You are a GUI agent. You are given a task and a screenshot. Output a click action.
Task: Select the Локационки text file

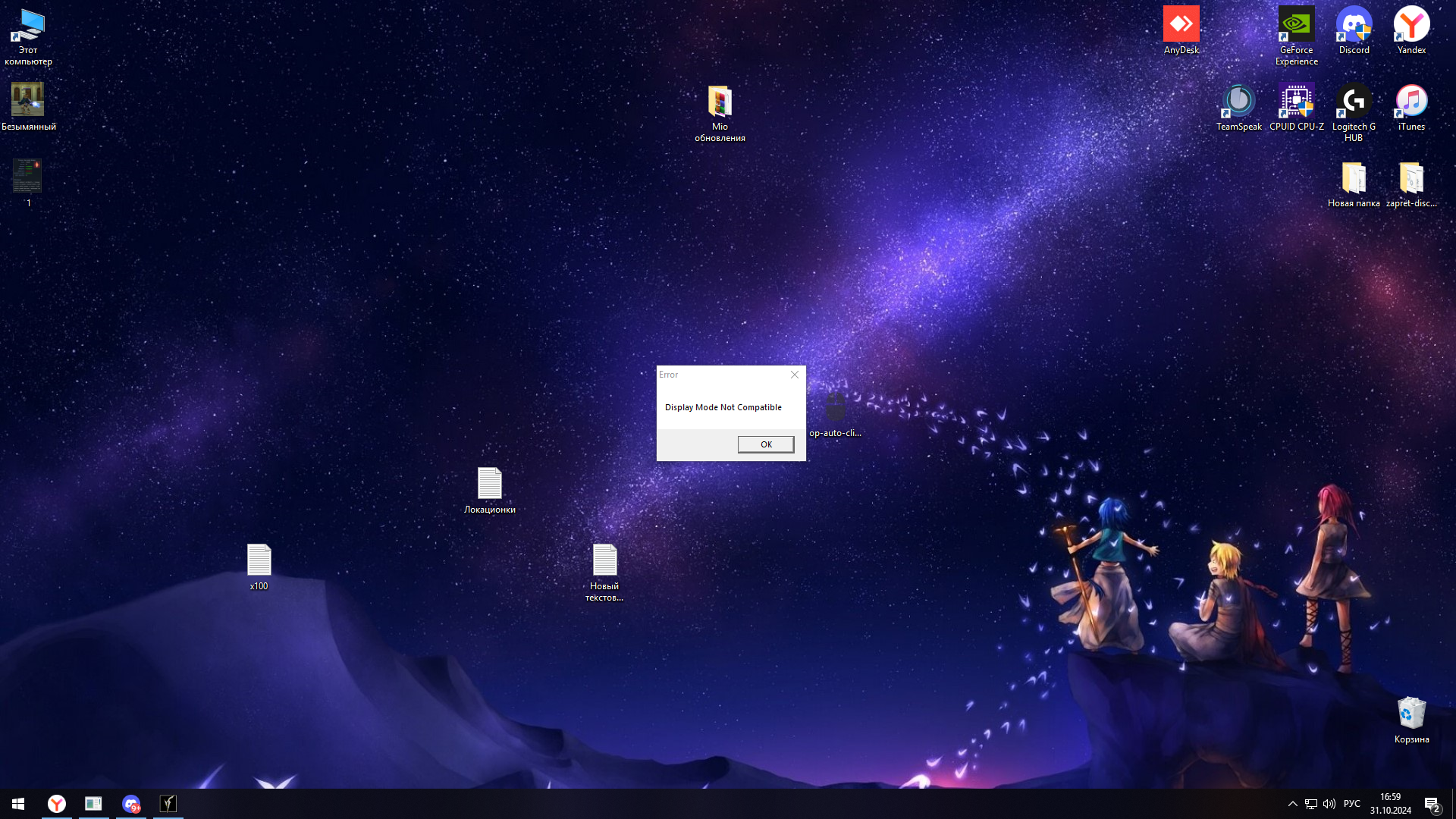489,484
